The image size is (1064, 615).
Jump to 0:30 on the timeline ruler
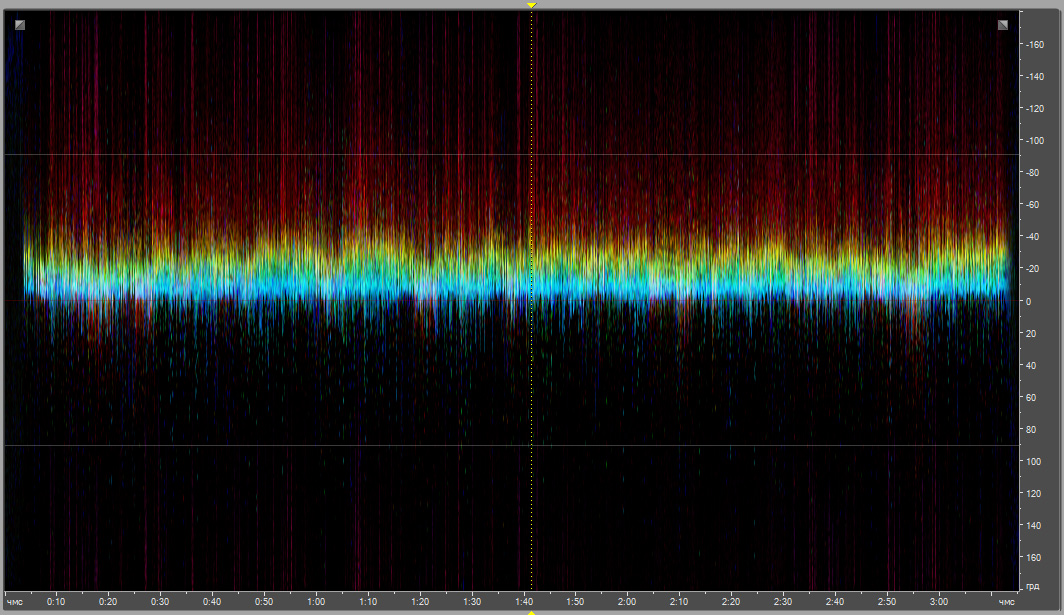tap(160, 601)
